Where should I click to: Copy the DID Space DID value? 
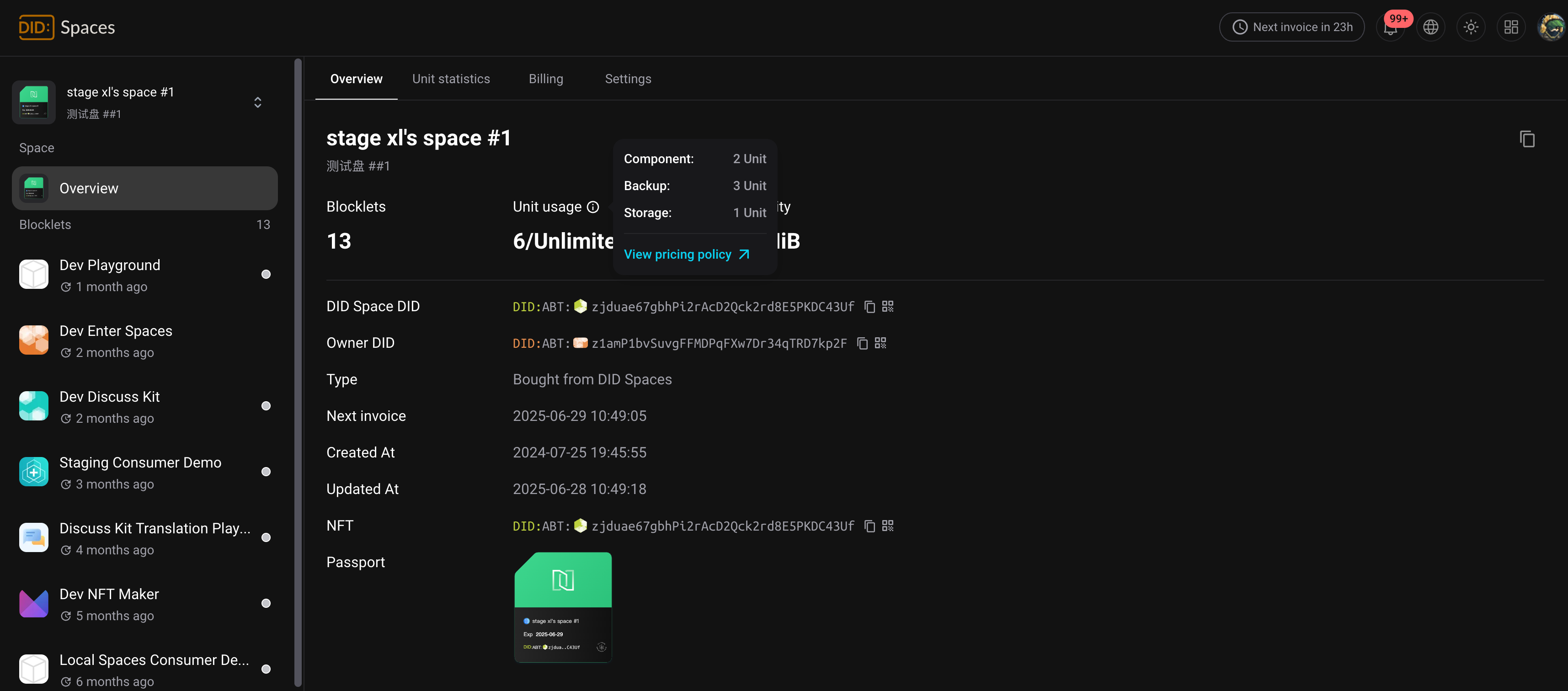coord(870,307)
